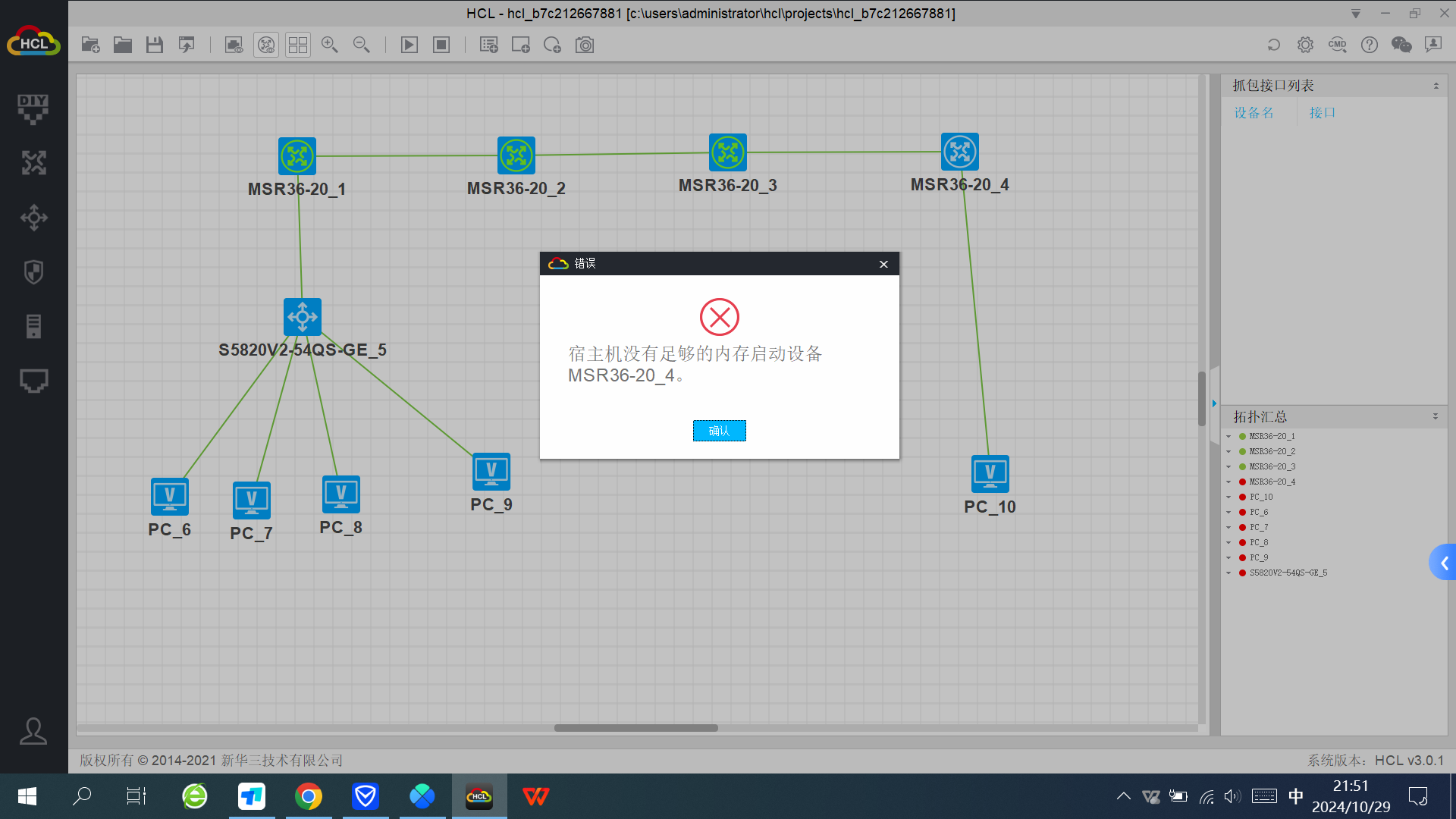Click the zoom in magnifier icon
This screenshot has width=1456, height=819.
329,45
